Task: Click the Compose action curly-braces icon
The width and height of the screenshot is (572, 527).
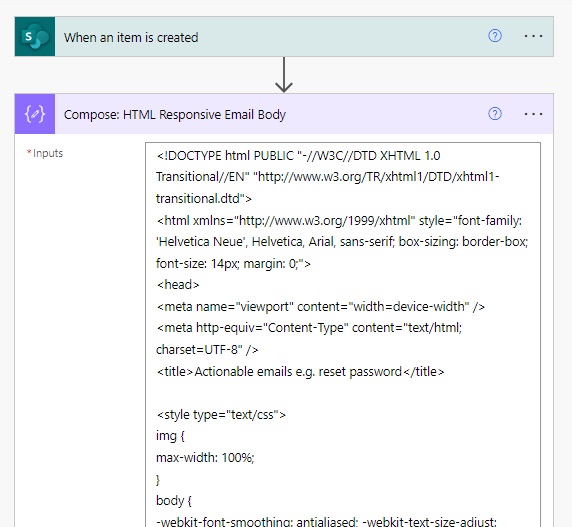Action: (x=35, y=114)
